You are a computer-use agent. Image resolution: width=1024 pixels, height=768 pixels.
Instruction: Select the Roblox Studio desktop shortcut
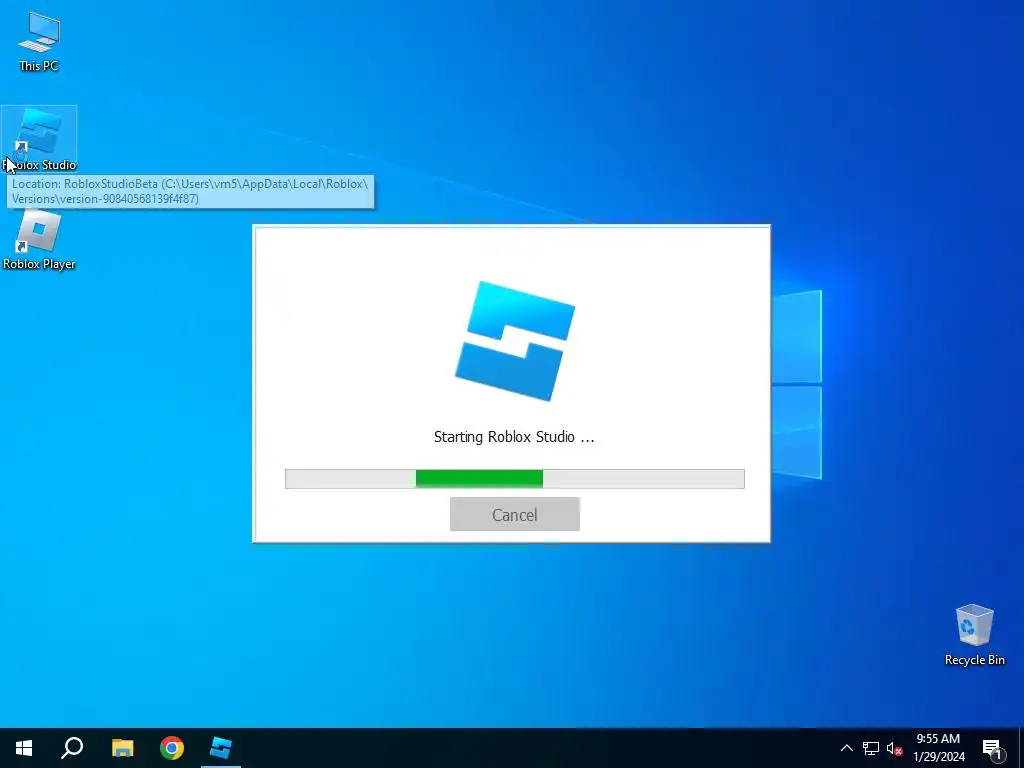(x=39, y=139)
